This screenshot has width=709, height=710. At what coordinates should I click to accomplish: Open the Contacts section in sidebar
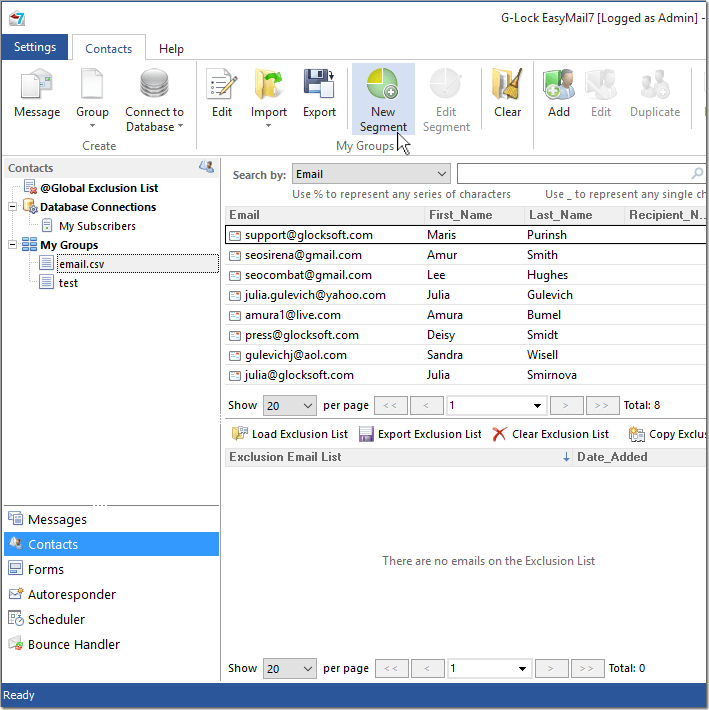[x=111, y=544]
